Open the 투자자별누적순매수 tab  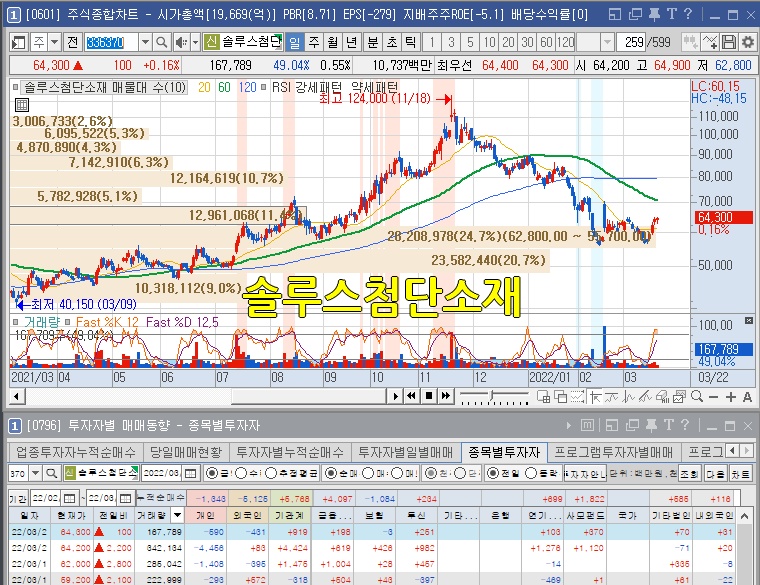(x=290, y=453)
